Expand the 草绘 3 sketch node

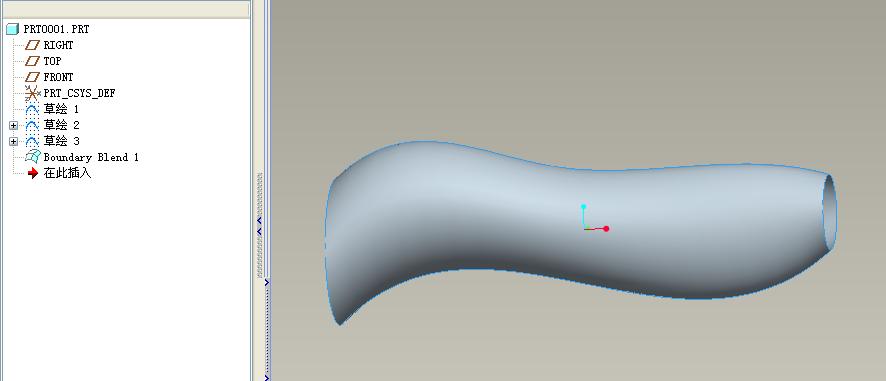[14, 141]
